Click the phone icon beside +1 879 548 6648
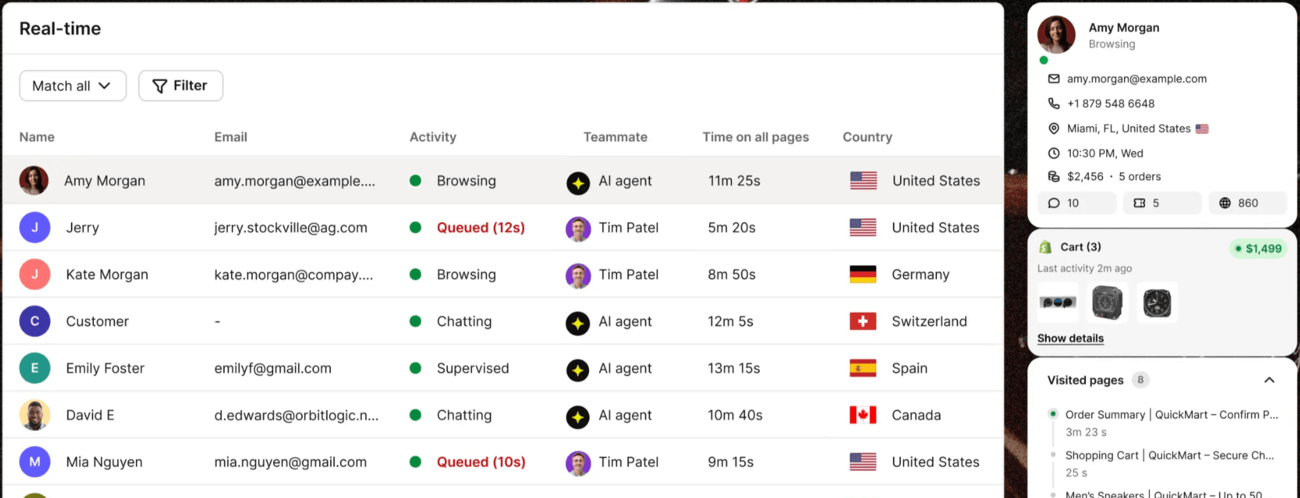The image size is (1300, 498). [1053, 104]
